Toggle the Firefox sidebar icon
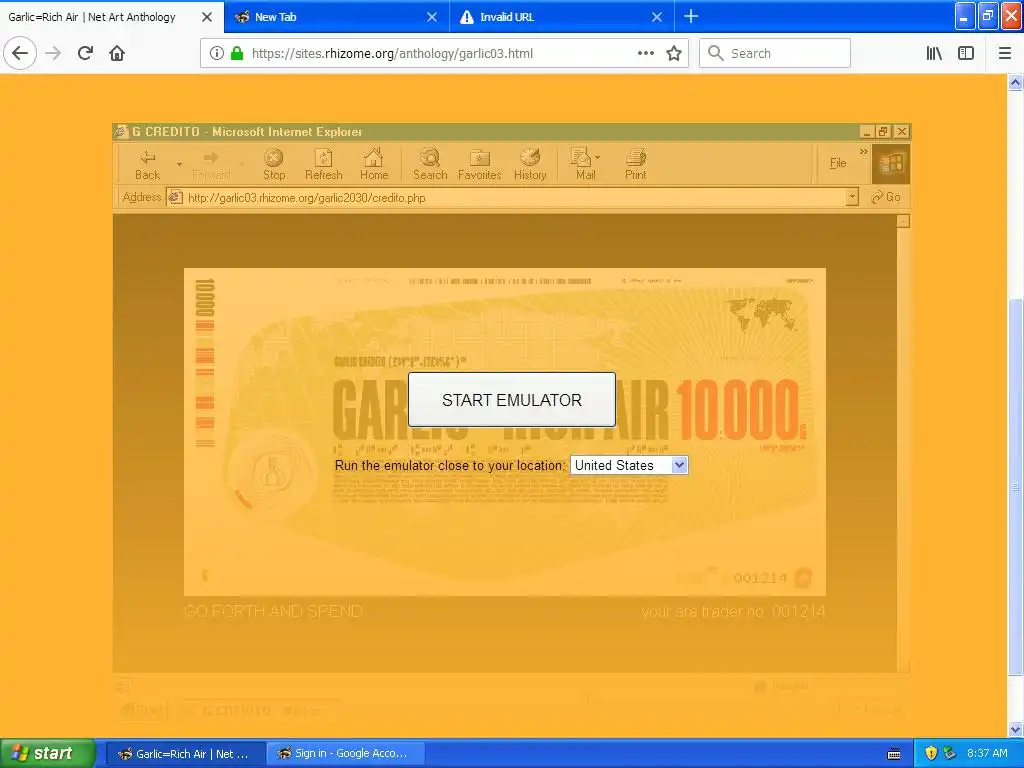The height and width of the screenshot is (768, 1024). pyautogui.click(x=966, y=54)
